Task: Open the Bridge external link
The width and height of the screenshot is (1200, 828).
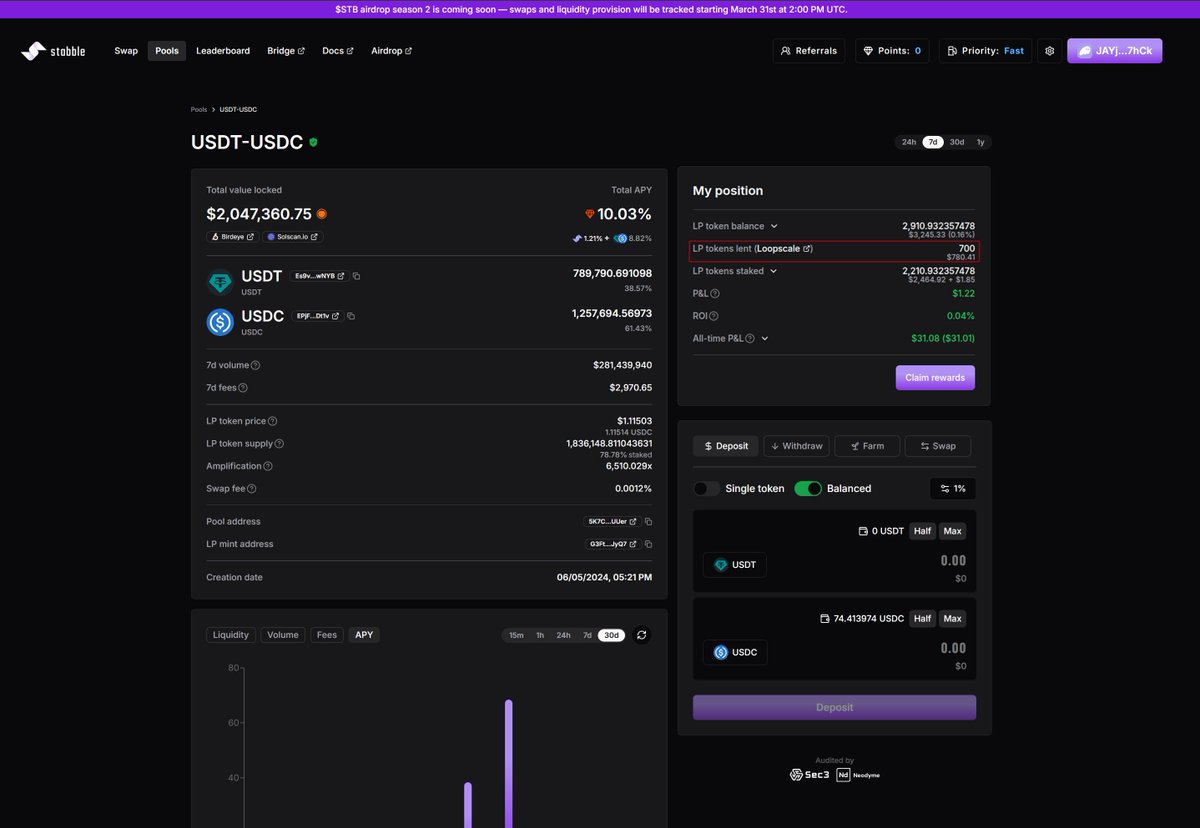Action: pos(286,50)
